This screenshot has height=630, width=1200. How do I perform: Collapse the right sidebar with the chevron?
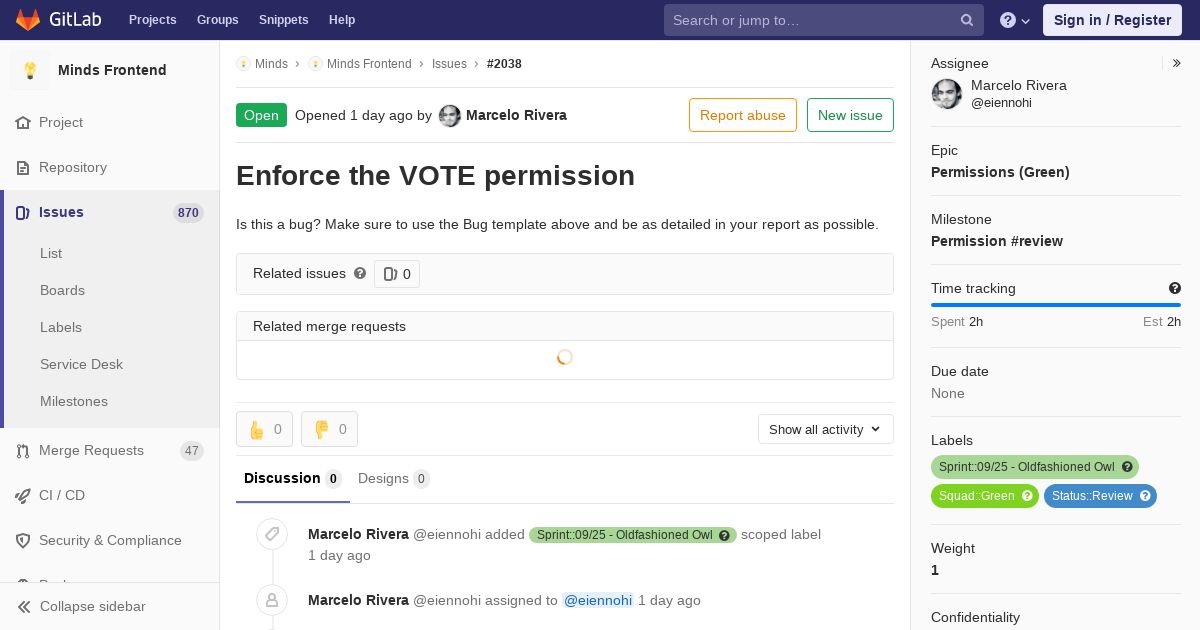coord(1177,63)
